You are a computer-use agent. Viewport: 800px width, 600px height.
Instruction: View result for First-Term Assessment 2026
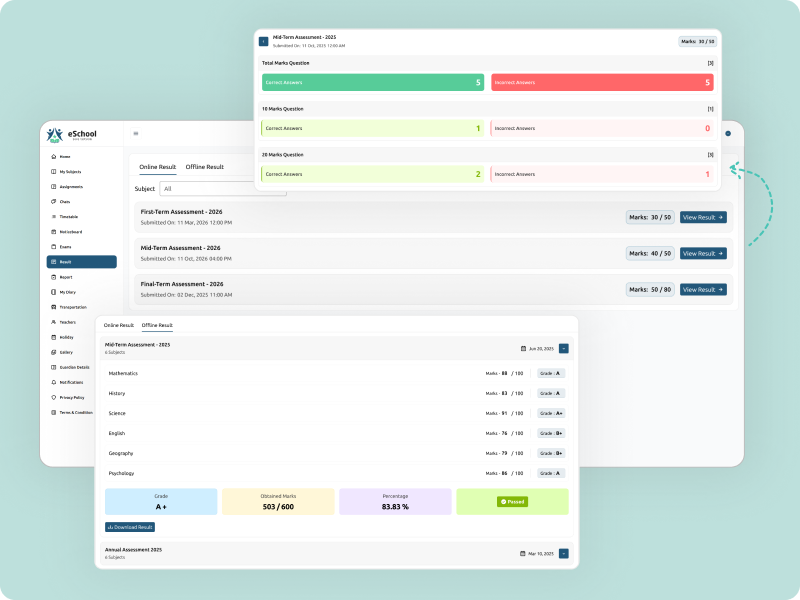tap(703, 217)
